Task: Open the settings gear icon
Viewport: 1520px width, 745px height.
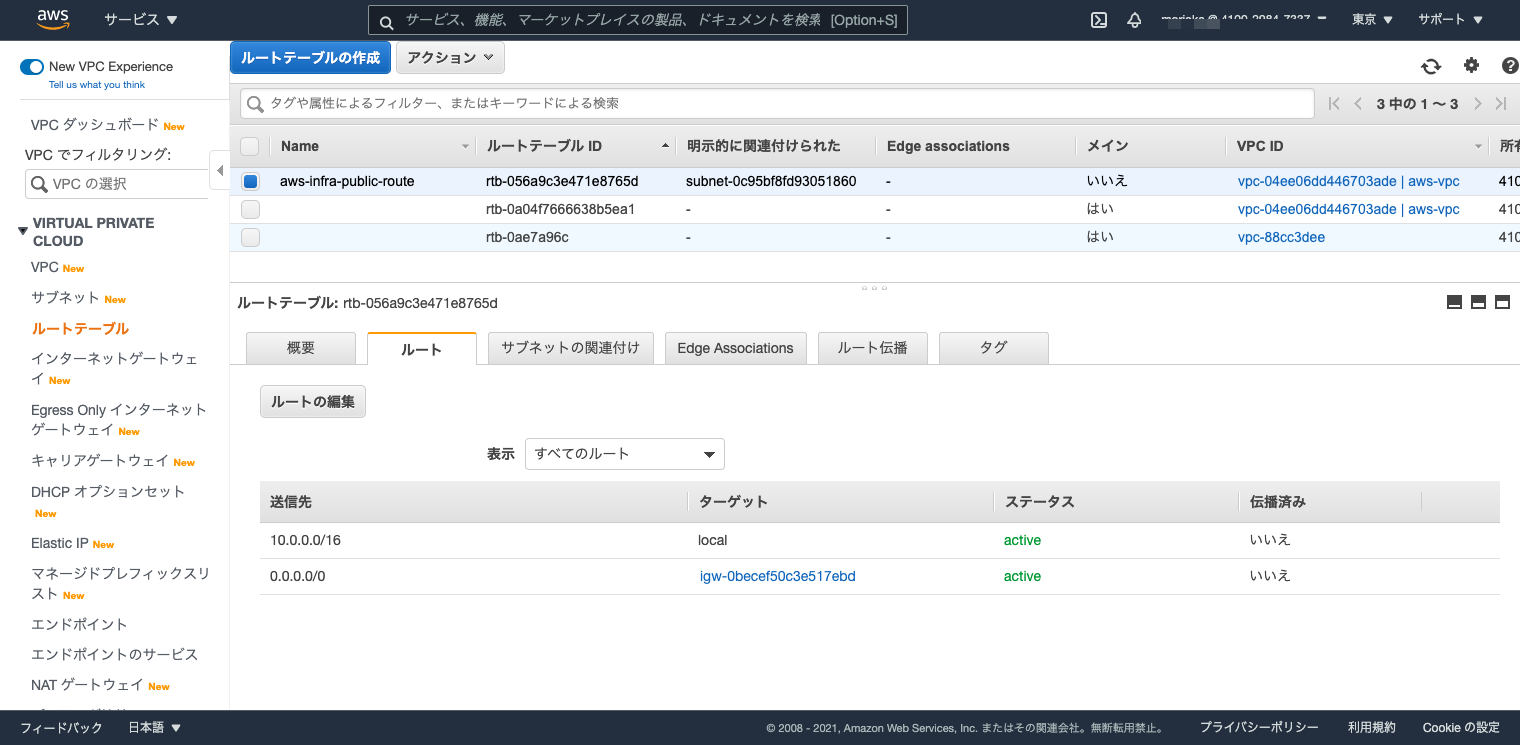Action: coord(1471,66)
